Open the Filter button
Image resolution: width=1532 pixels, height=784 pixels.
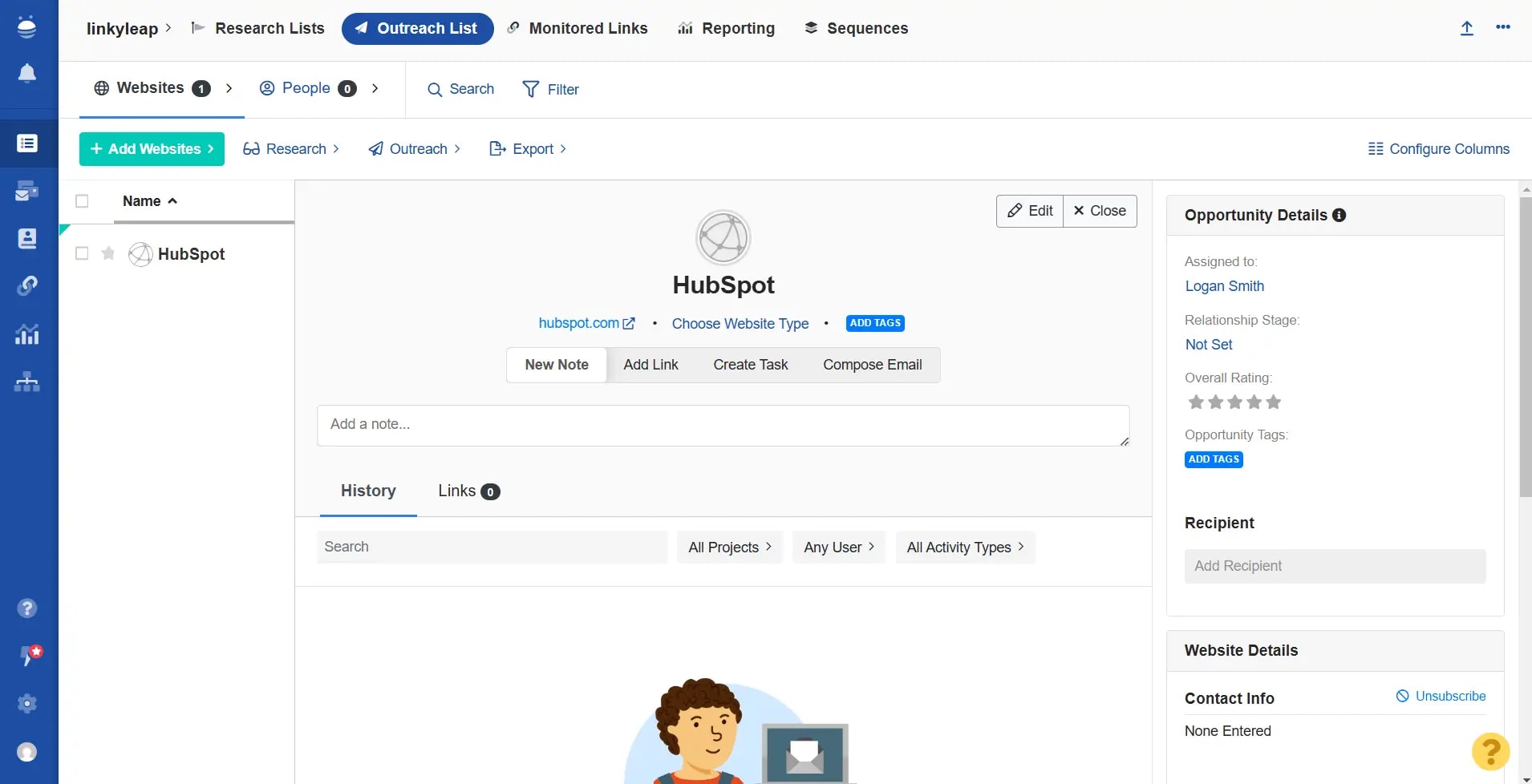550,89
